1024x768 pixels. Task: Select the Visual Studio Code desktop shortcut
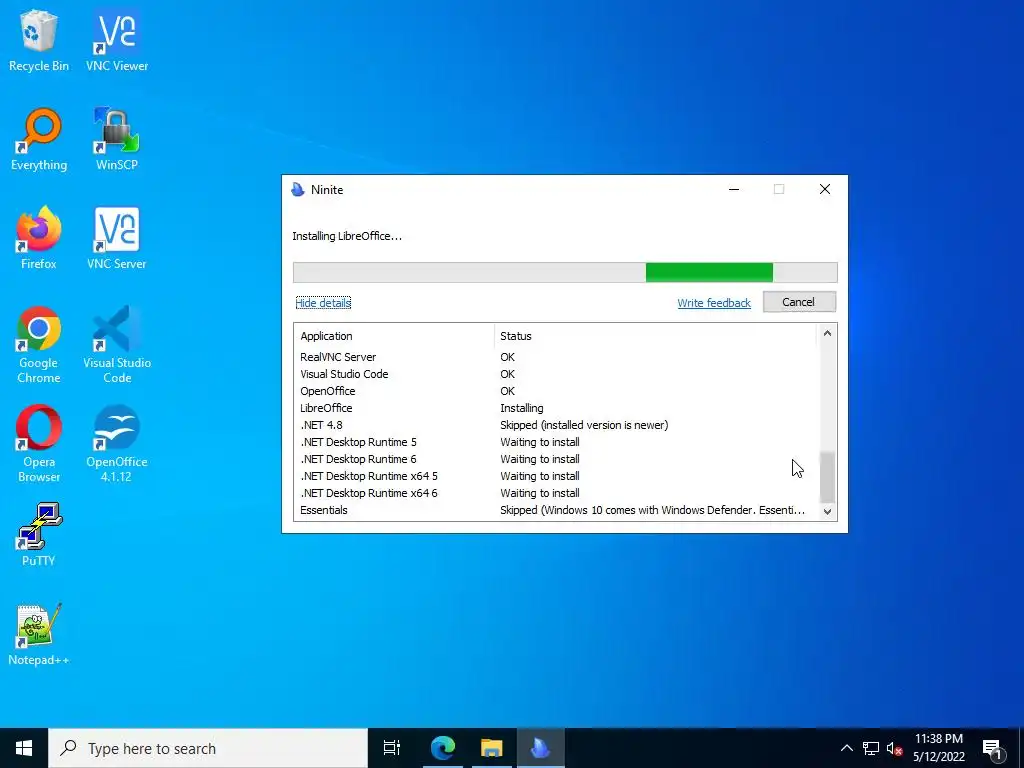(x=117, y=345)
